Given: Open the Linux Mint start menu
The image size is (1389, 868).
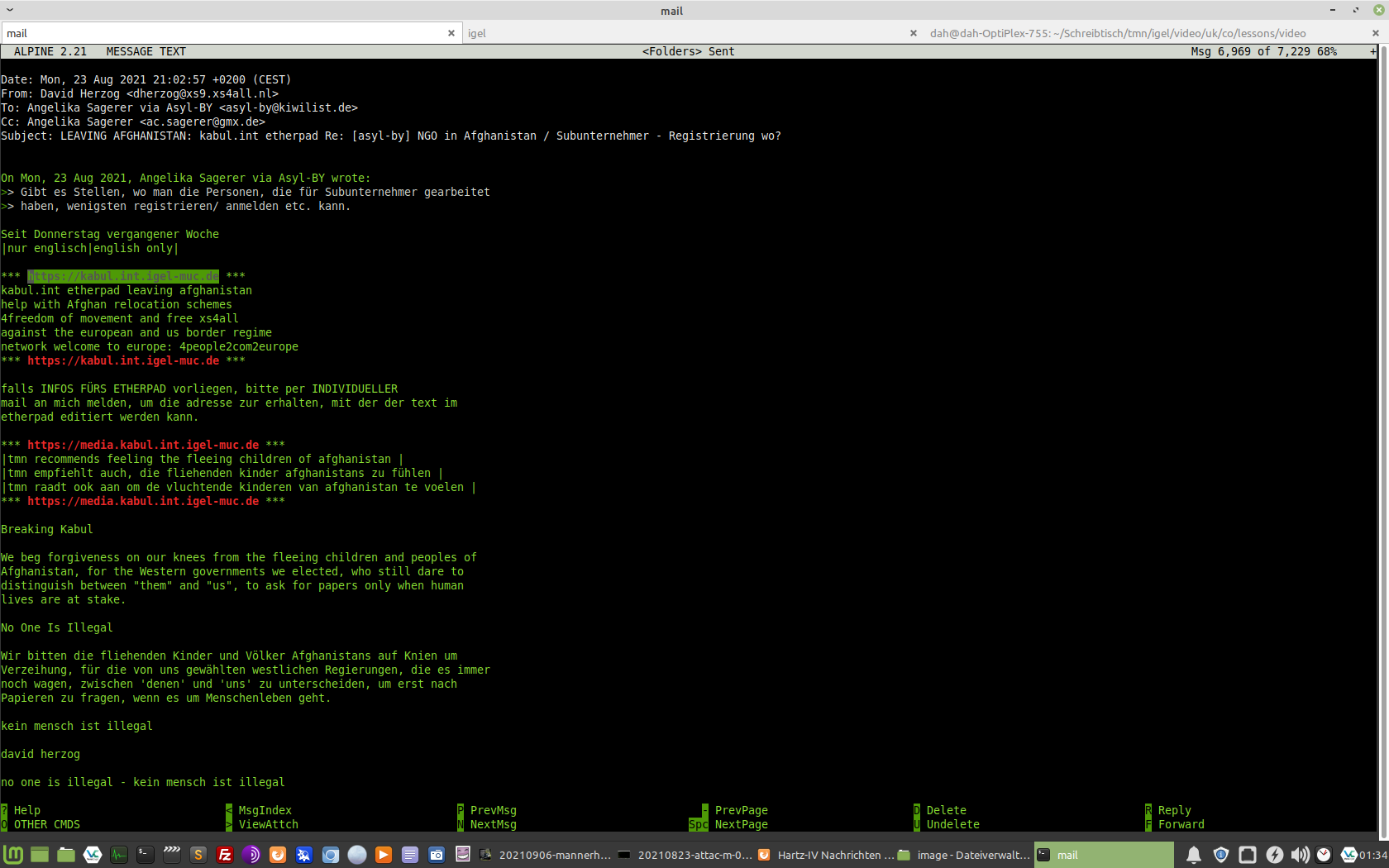Looking at the screenshot, I should coord(13,855).
